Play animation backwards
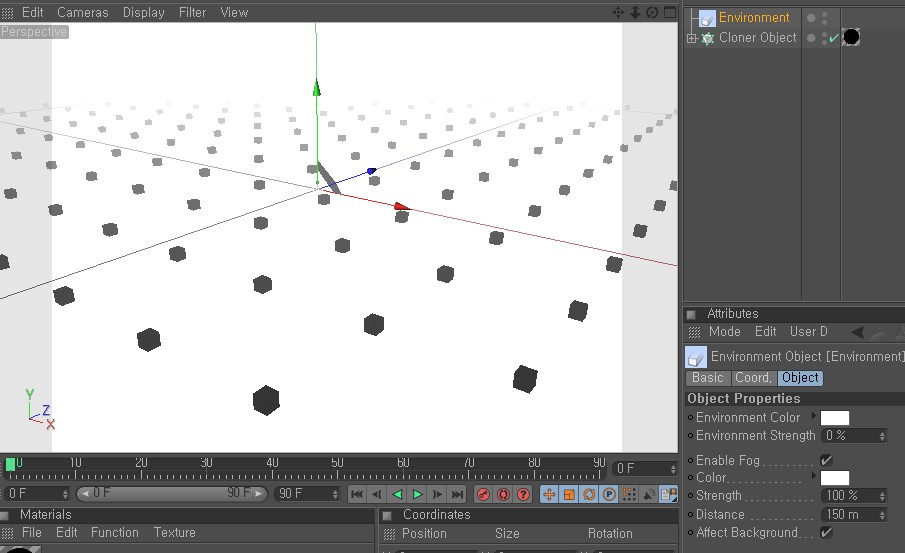The width and height of the screenshot is (905, 553). click(397, 494)
